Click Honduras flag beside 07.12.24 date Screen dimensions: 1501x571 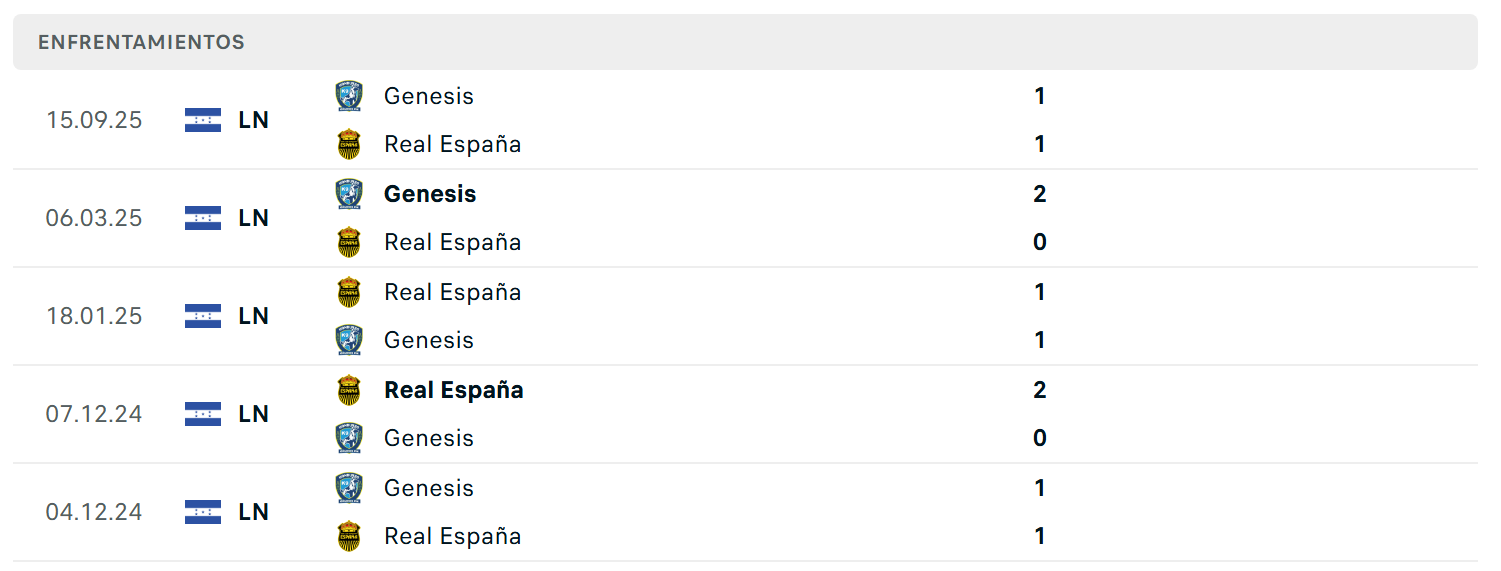coord(203,414)
